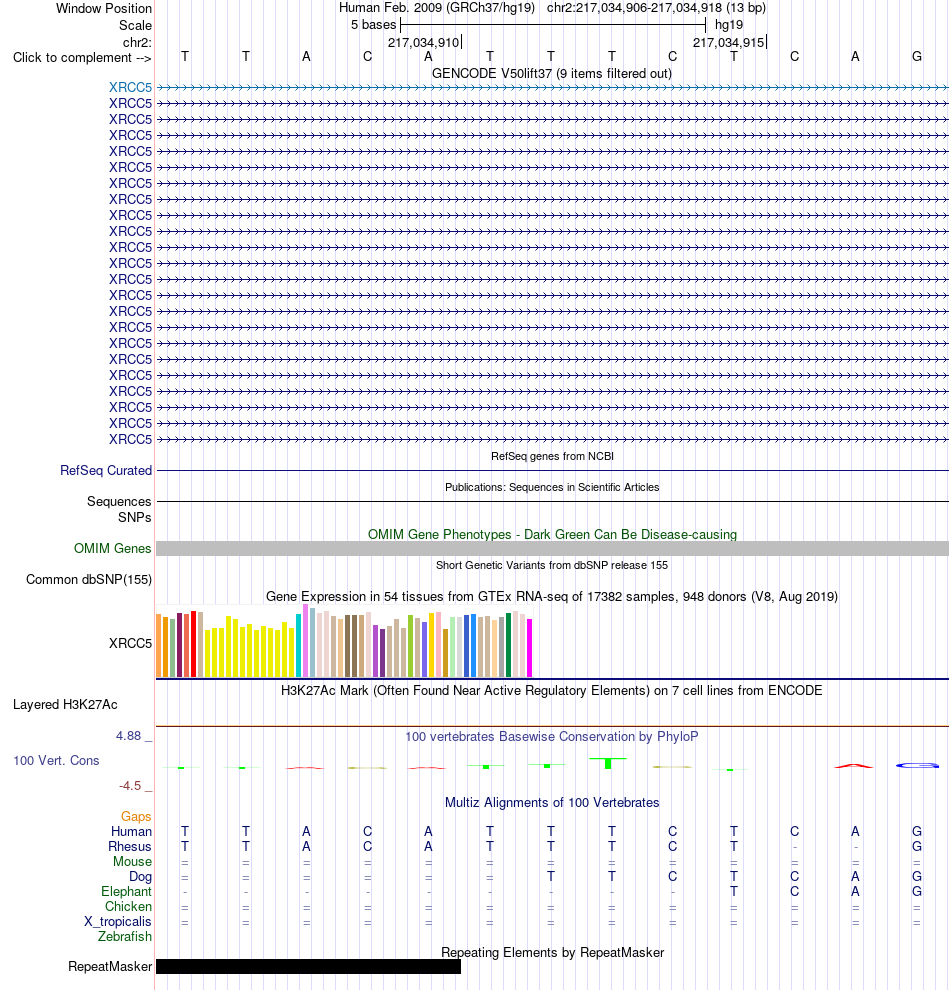Select the 'Scale' track label

(x=135, y=25)
